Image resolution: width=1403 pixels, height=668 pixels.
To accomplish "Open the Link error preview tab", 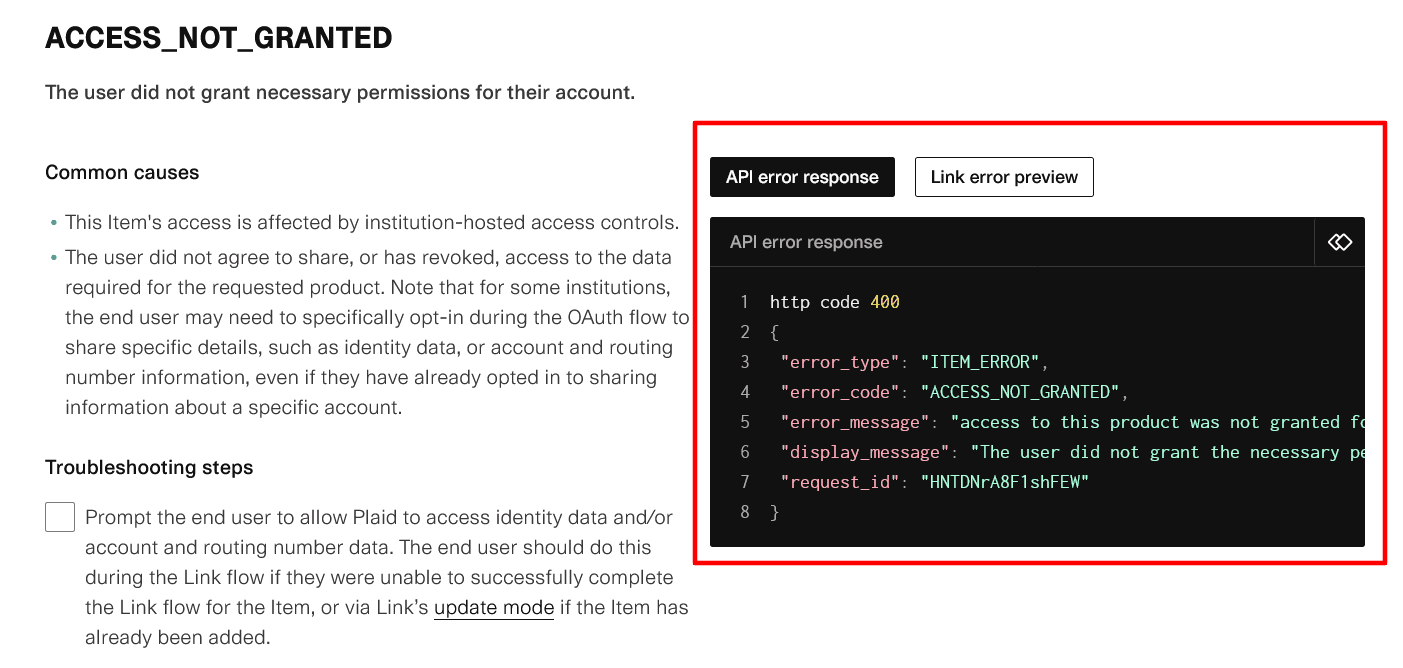I will [x=1004, y=177].
